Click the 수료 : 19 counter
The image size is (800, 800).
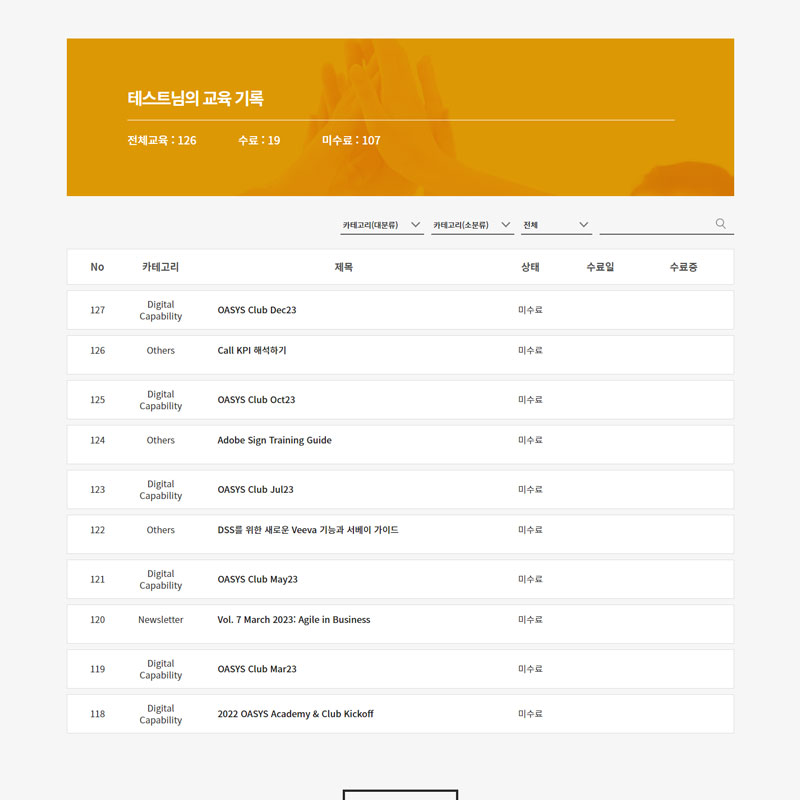[x=259, y=140]
